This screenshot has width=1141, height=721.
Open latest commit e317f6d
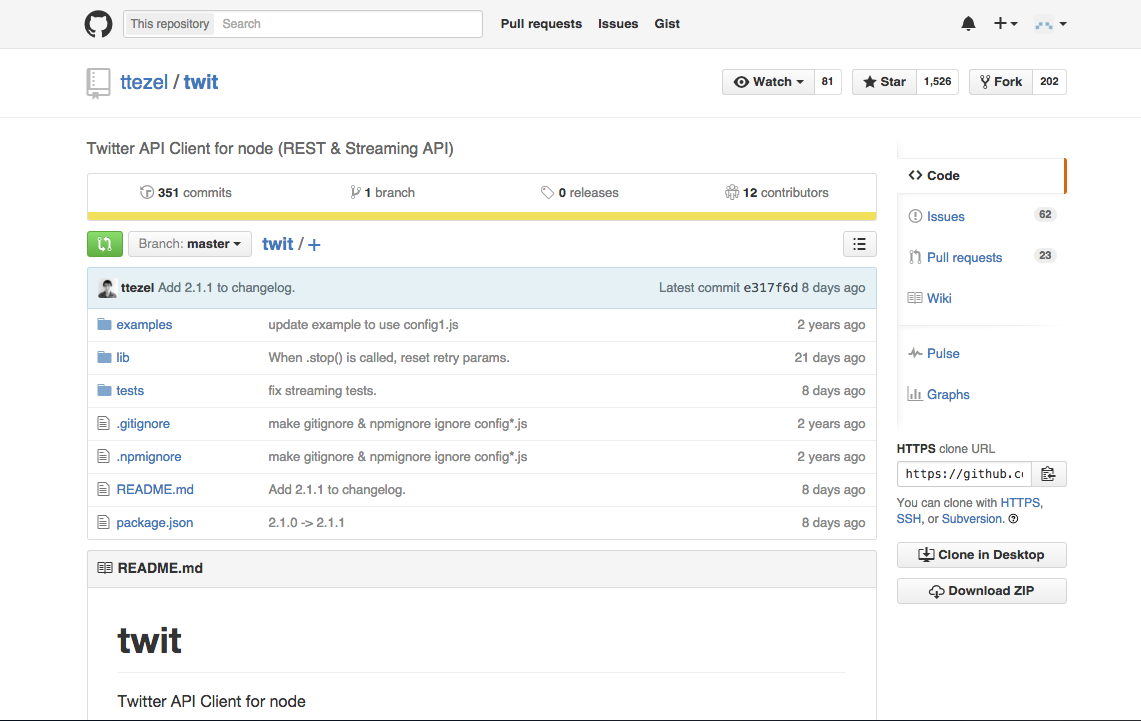pyautogui.click(x=770, y=288)
